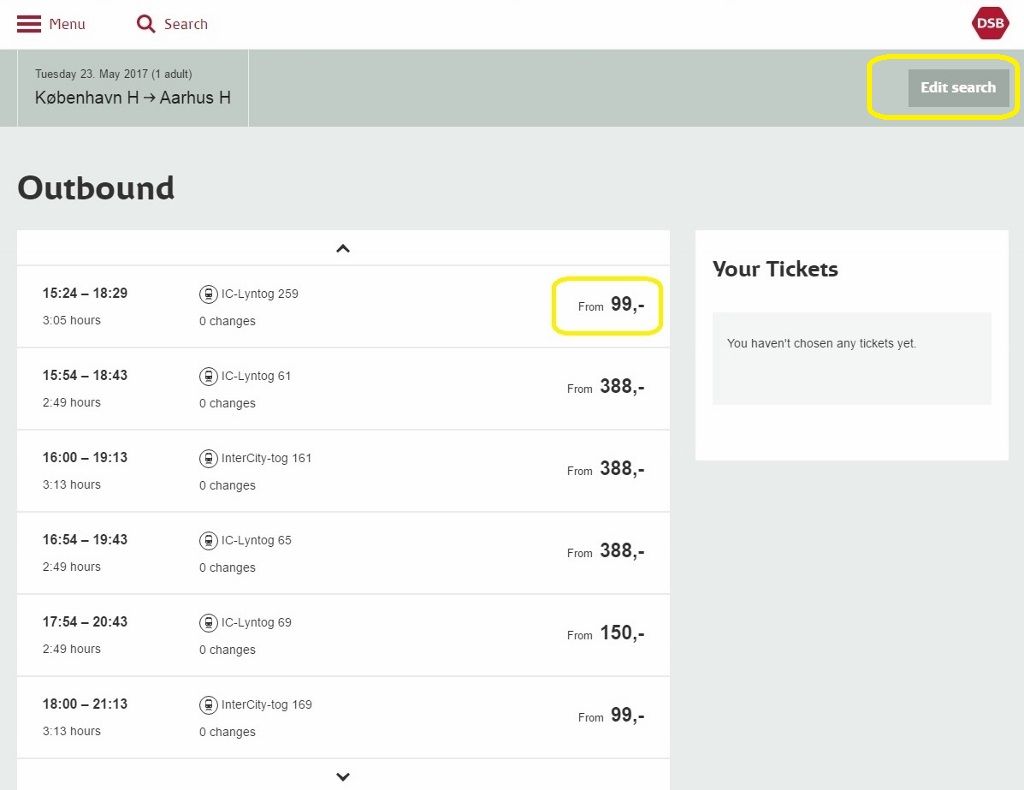Image resolution: width=1024 pixels, height=790 pixels.
Task: Select the train icon next to IC-Lyntog 259
Action: 208,293
